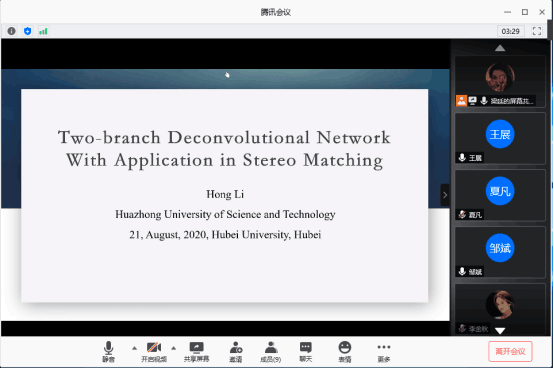Open the invite participants icon
This screenshot has height=368, width=554.
(x=236, y=352)
